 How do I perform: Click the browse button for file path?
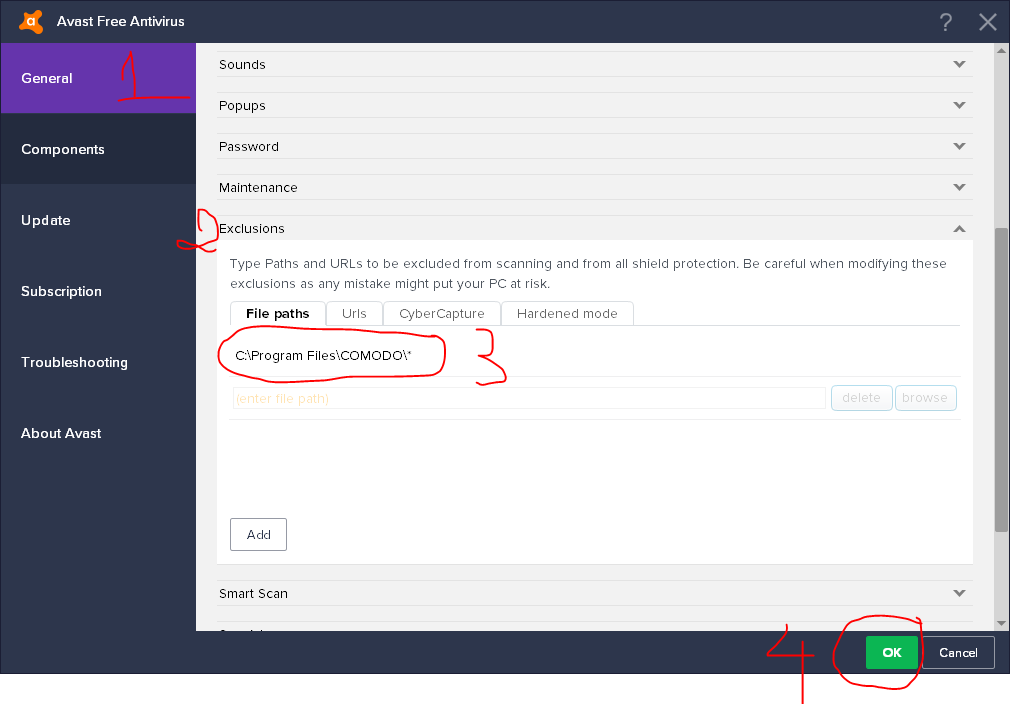pos(925,398)
